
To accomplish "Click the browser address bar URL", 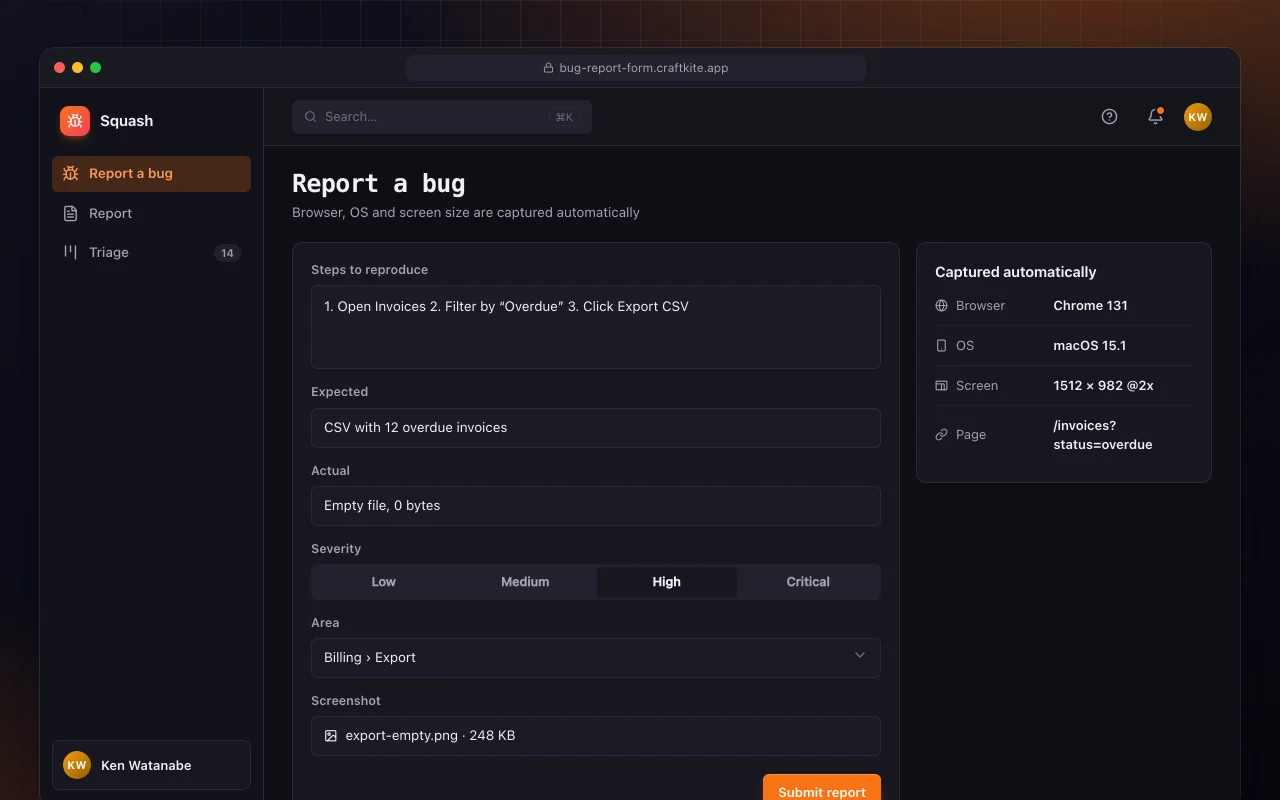I will coord(636,68).
